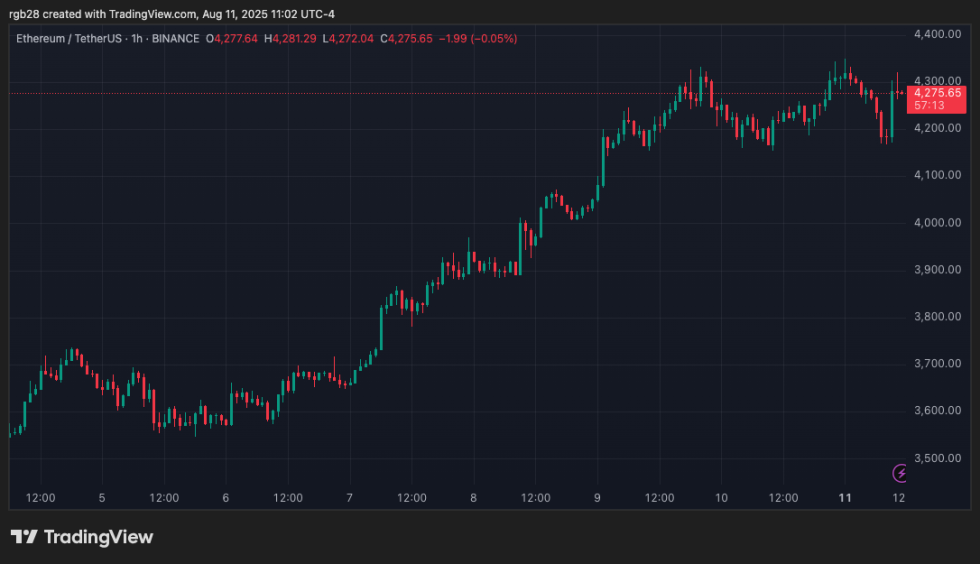The height and width of the screenshot is (564, 980).
Task: Click the BINANCE exchange label
Action: tap(173, 39)
